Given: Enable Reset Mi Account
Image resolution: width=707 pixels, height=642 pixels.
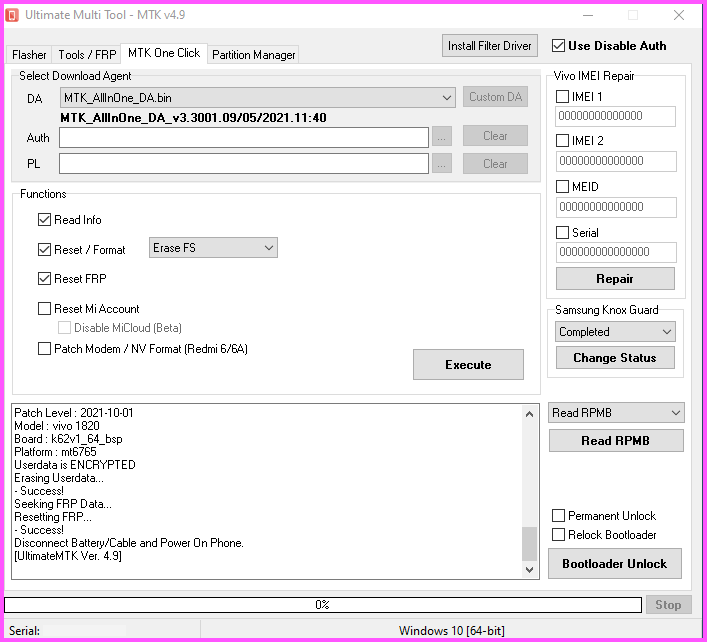Looking at the screenshot, I should [x=44, y=309].
